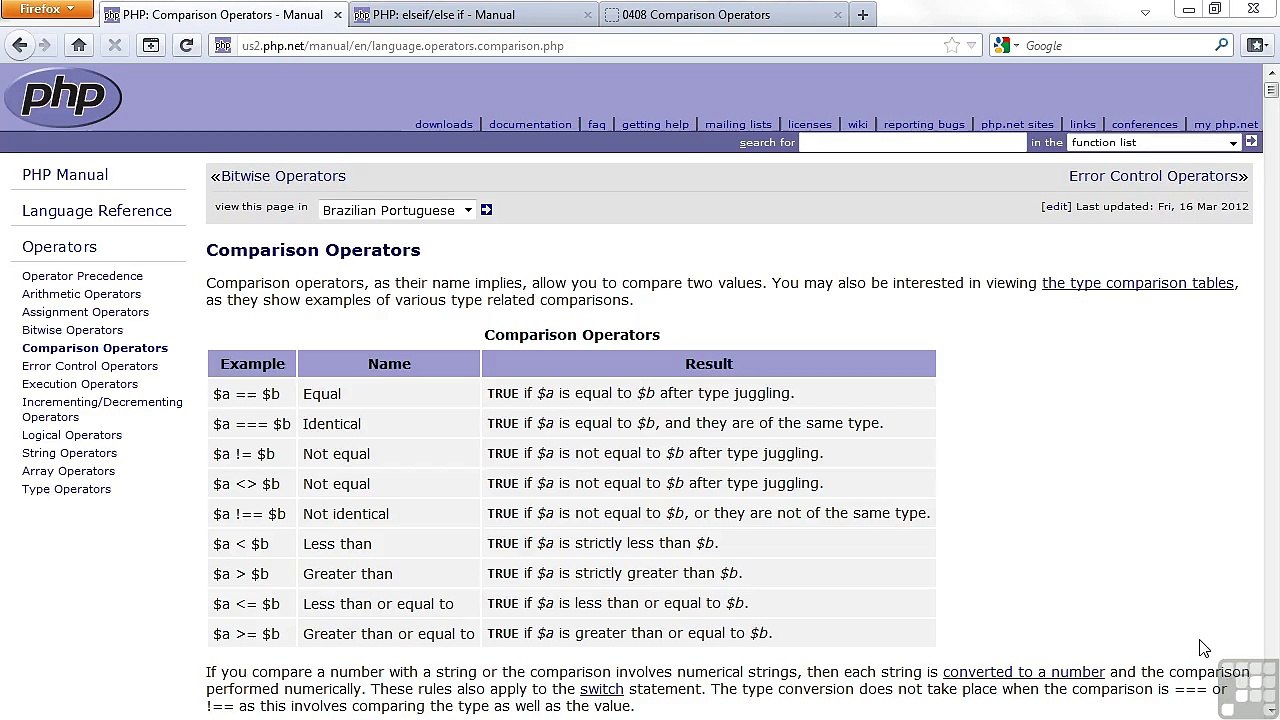The height and width of the screenshot is (720, 1280).
Task: Open the php.net sites link
Action: [x=1017, y=124]
